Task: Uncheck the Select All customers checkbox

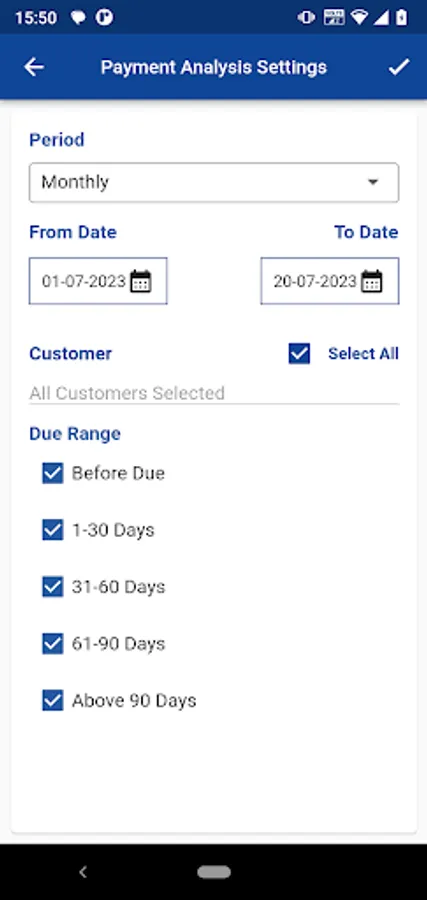Action: coord(299,354)
